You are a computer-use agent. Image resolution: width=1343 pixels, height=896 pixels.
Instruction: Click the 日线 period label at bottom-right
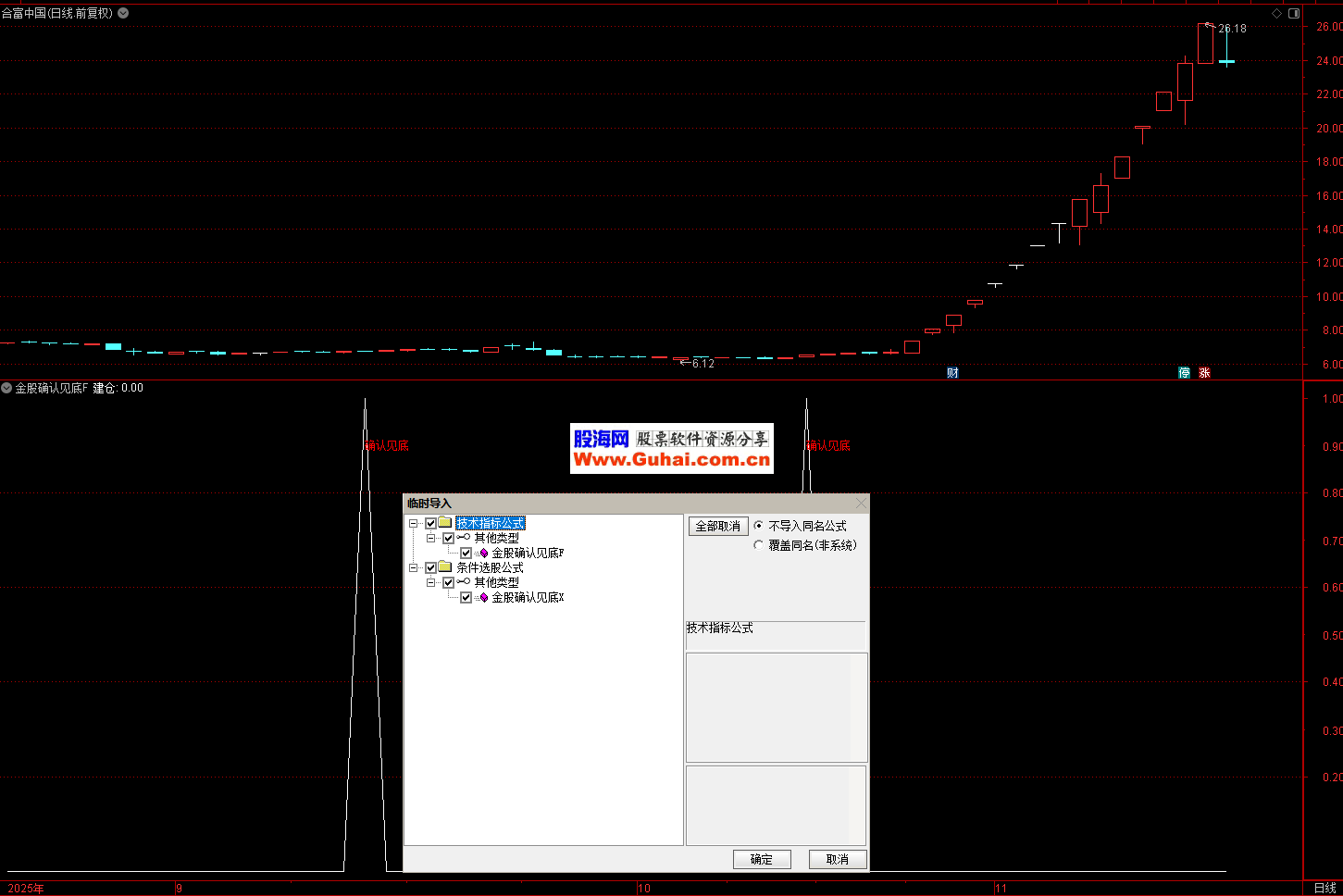1325,888
